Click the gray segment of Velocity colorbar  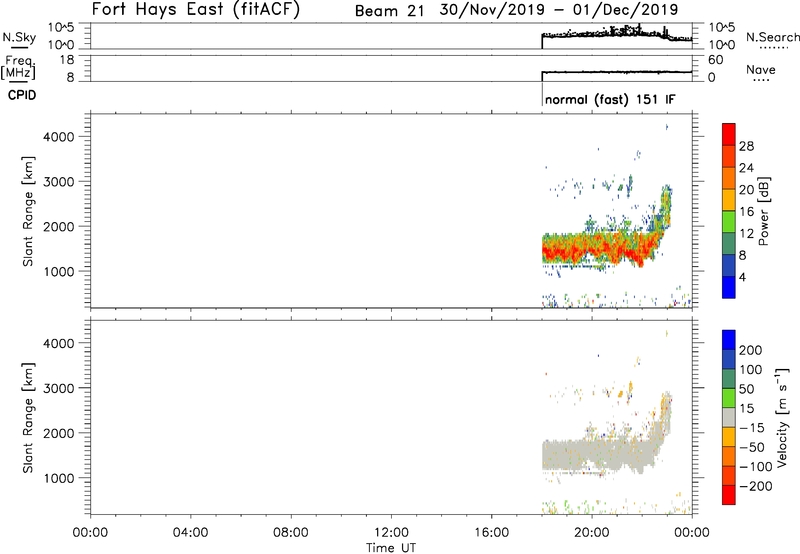point(729,417)
